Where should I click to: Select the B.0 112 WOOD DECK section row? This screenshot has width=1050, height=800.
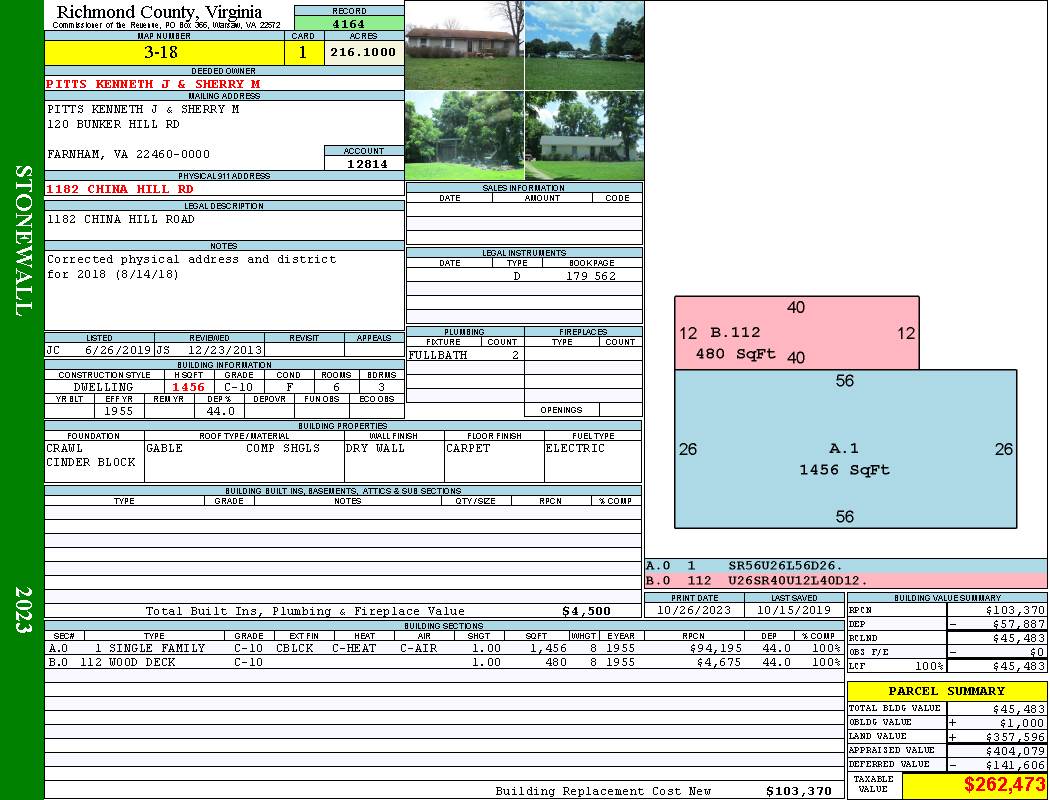pos(444,662)
